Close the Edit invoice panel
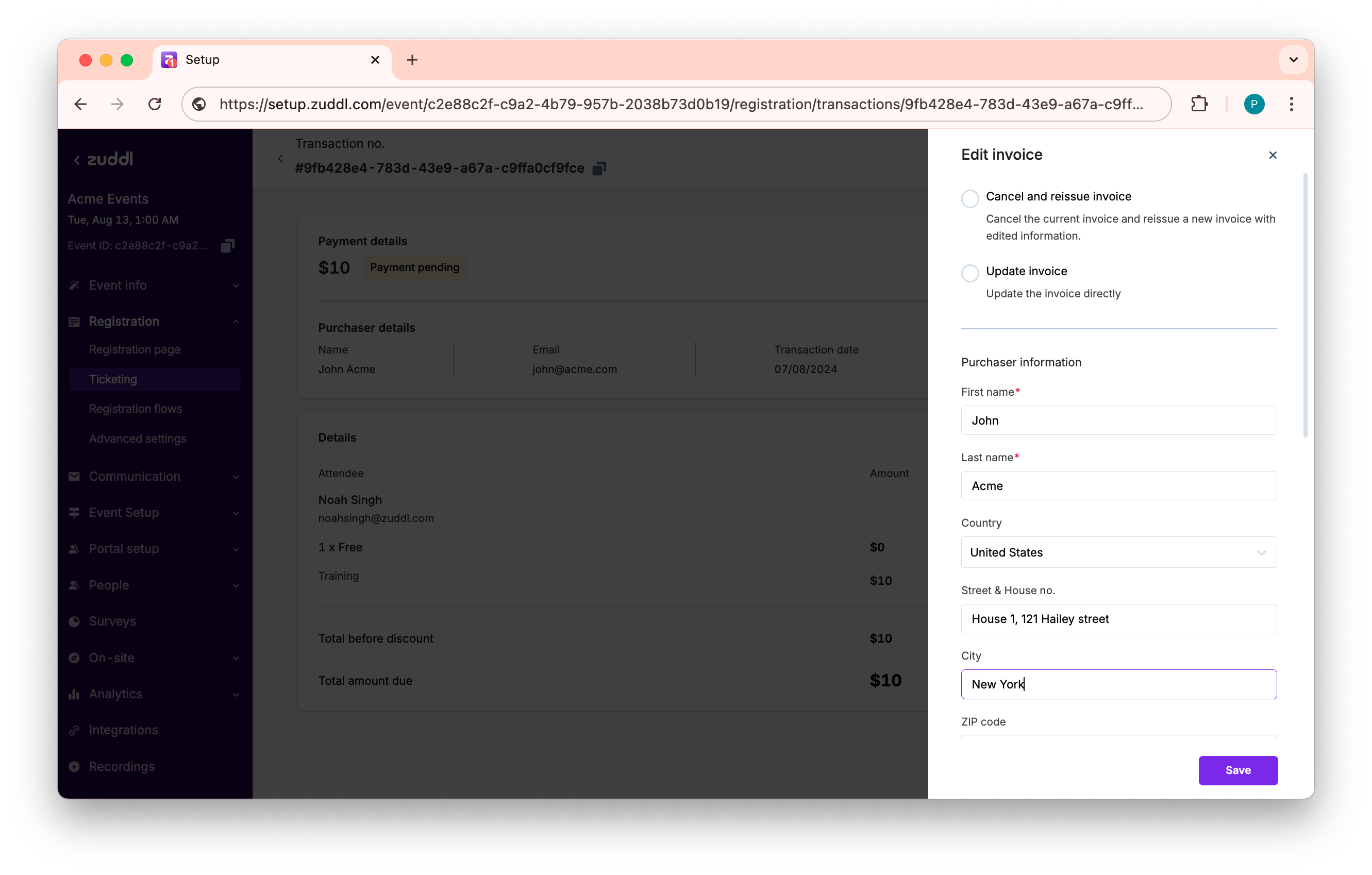This screenshot has width=1372, height=875. click(1273, 155)
